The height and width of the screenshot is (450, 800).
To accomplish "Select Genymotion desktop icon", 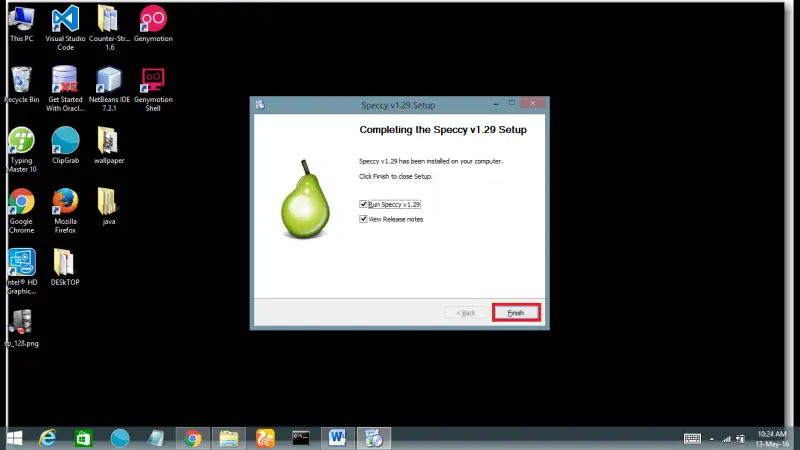I will pyautogui.click(x=153, y=24).
